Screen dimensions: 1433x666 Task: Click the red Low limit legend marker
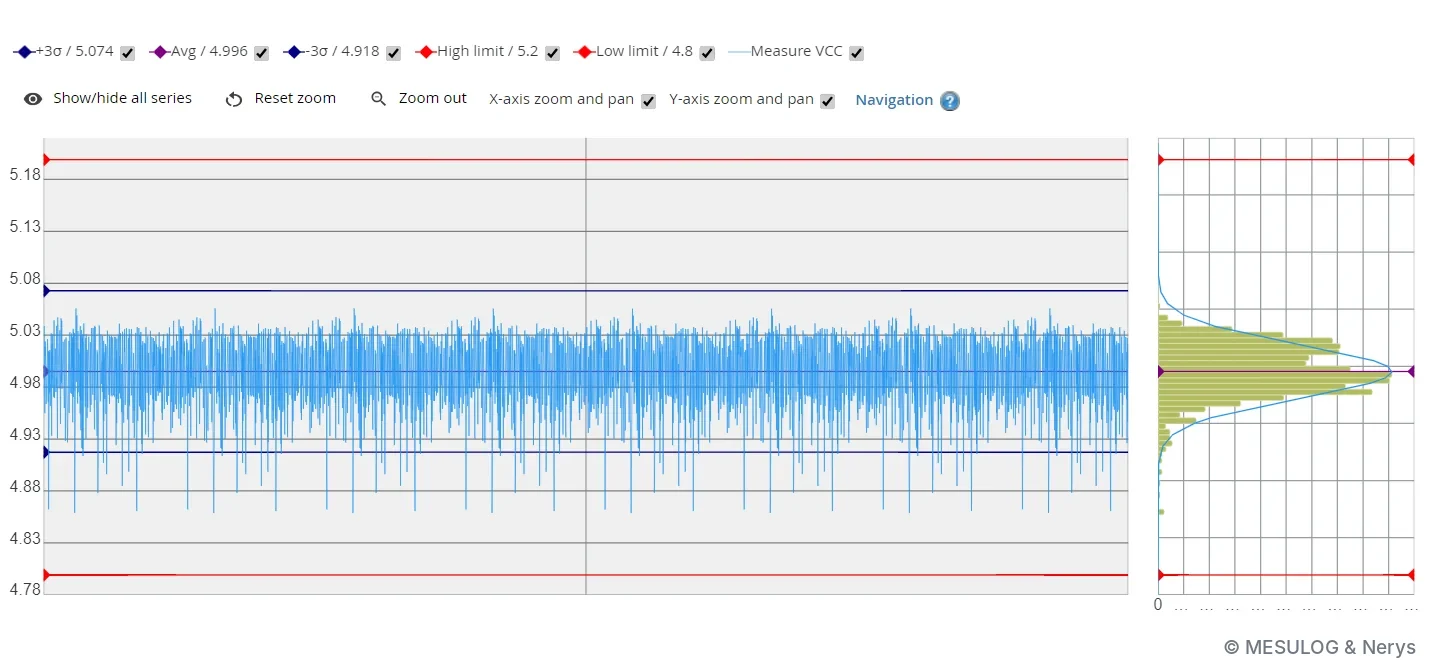click(585, 52)
